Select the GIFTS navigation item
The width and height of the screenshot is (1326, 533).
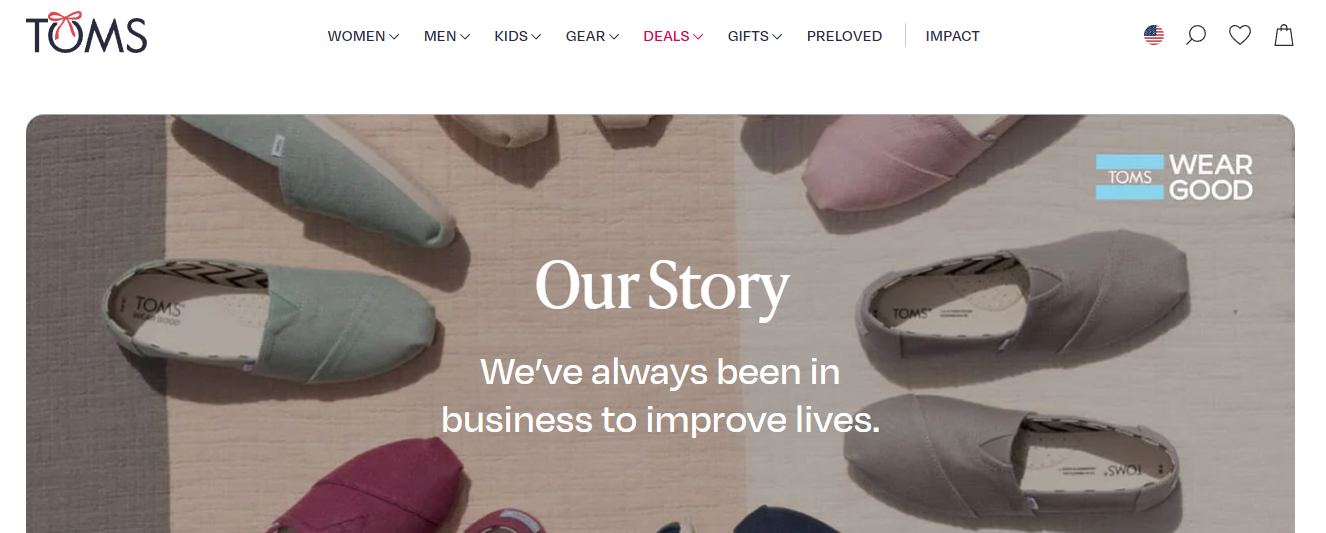tap(748, 36)
